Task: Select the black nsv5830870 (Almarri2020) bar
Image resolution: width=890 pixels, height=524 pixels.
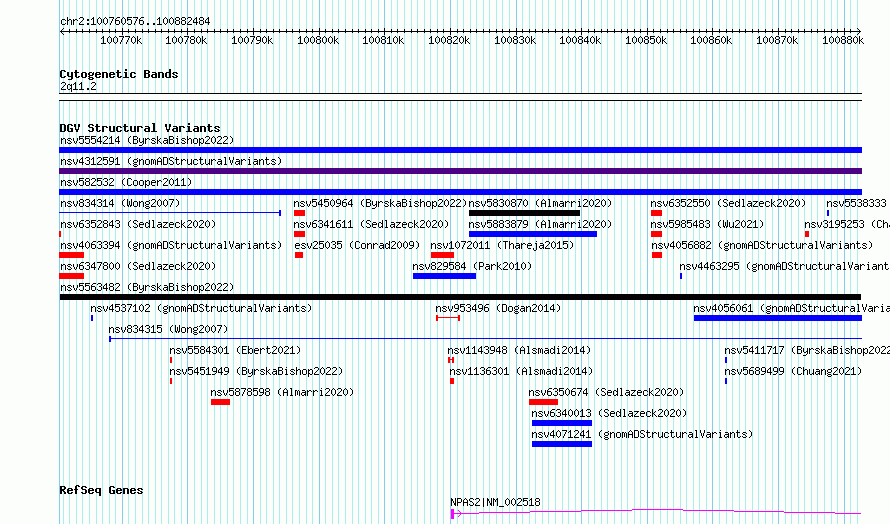Action: (x=524, y=213)
